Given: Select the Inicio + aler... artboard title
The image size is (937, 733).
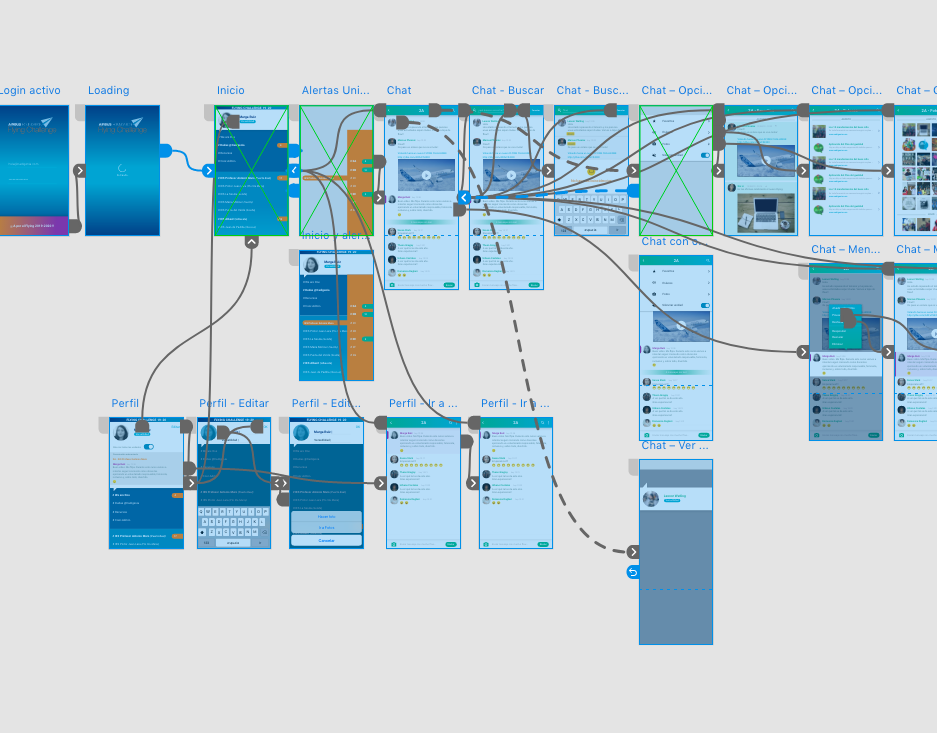Looking at the screenshot, I should (335, 235).
